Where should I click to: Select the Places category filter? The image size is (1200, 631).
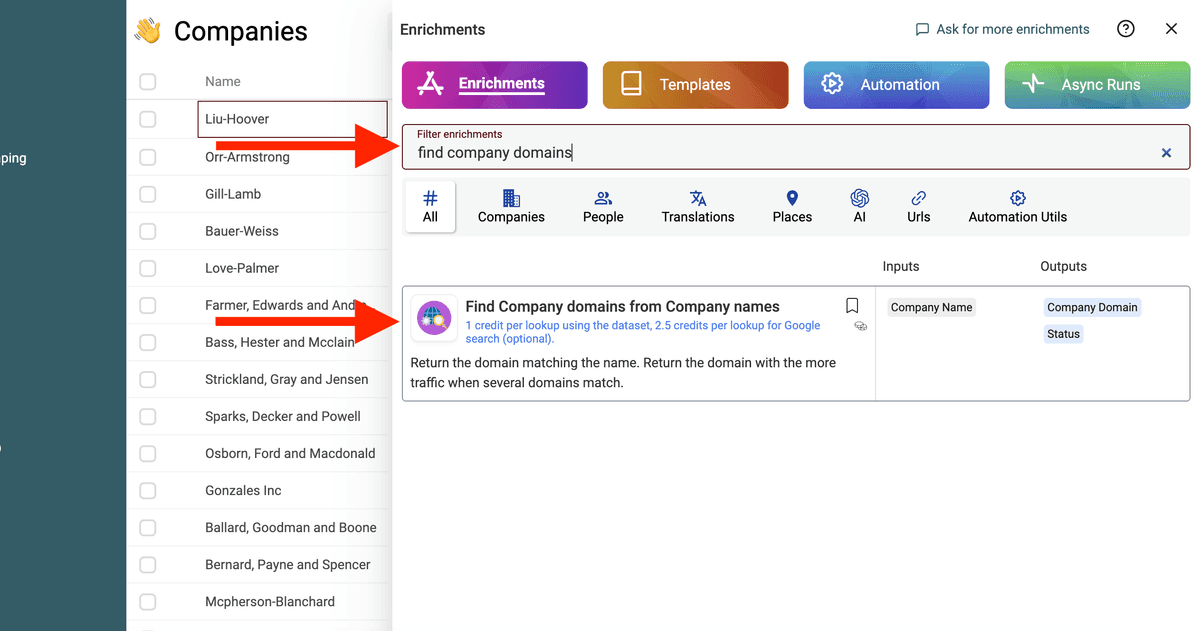pyautogui.click(x=792, y=207)
